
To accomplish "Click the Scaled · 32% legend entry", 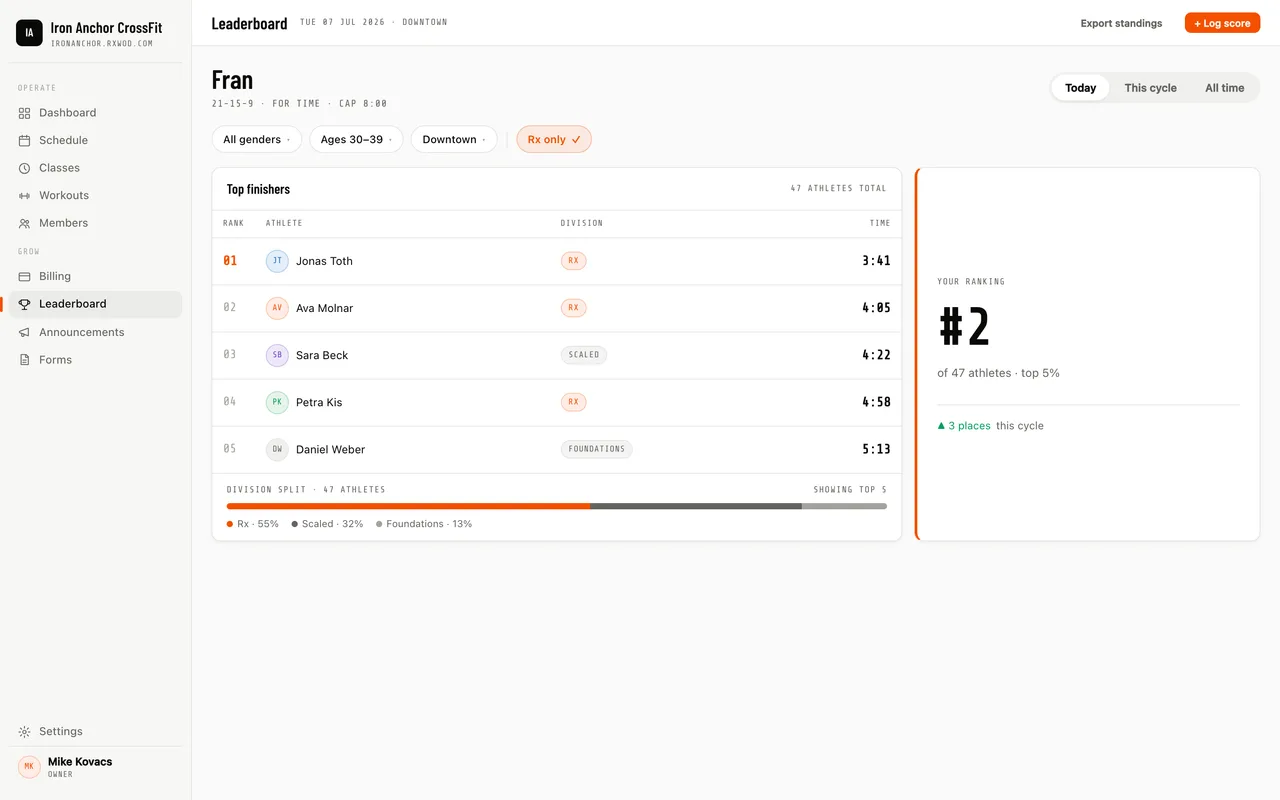I will tap(327, 524).
